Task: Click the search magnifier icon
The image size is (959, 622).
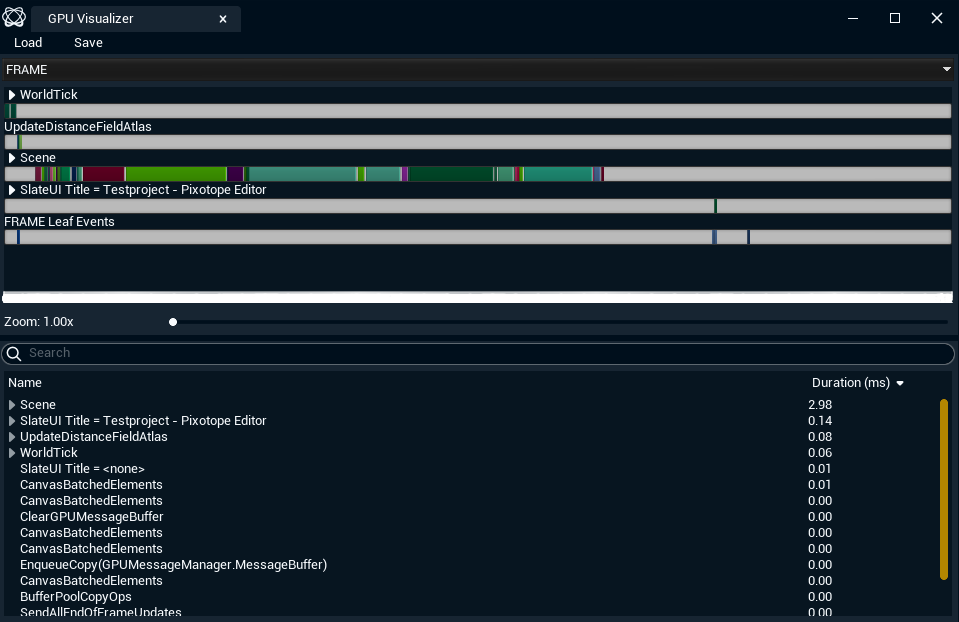Action: click(14, 353)
